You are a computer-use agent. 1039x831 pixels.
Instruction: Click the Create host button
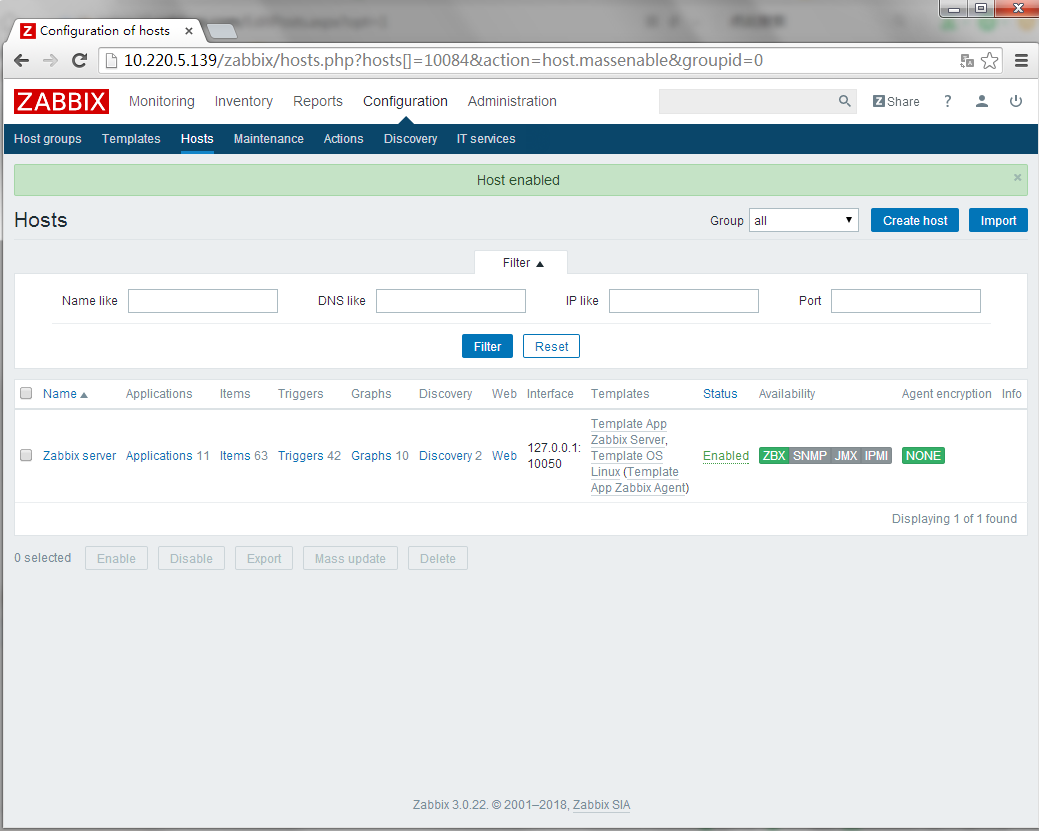click(x=914, y=221)
